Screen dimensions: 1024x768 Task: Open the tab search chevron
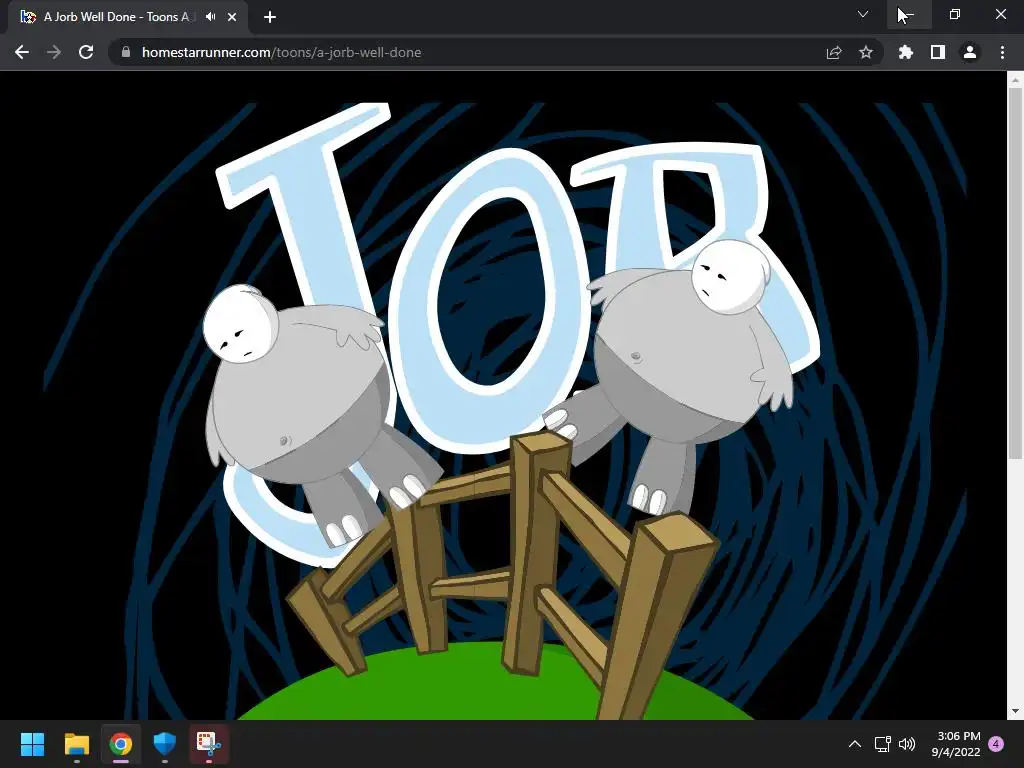click(x=863, y=14)
